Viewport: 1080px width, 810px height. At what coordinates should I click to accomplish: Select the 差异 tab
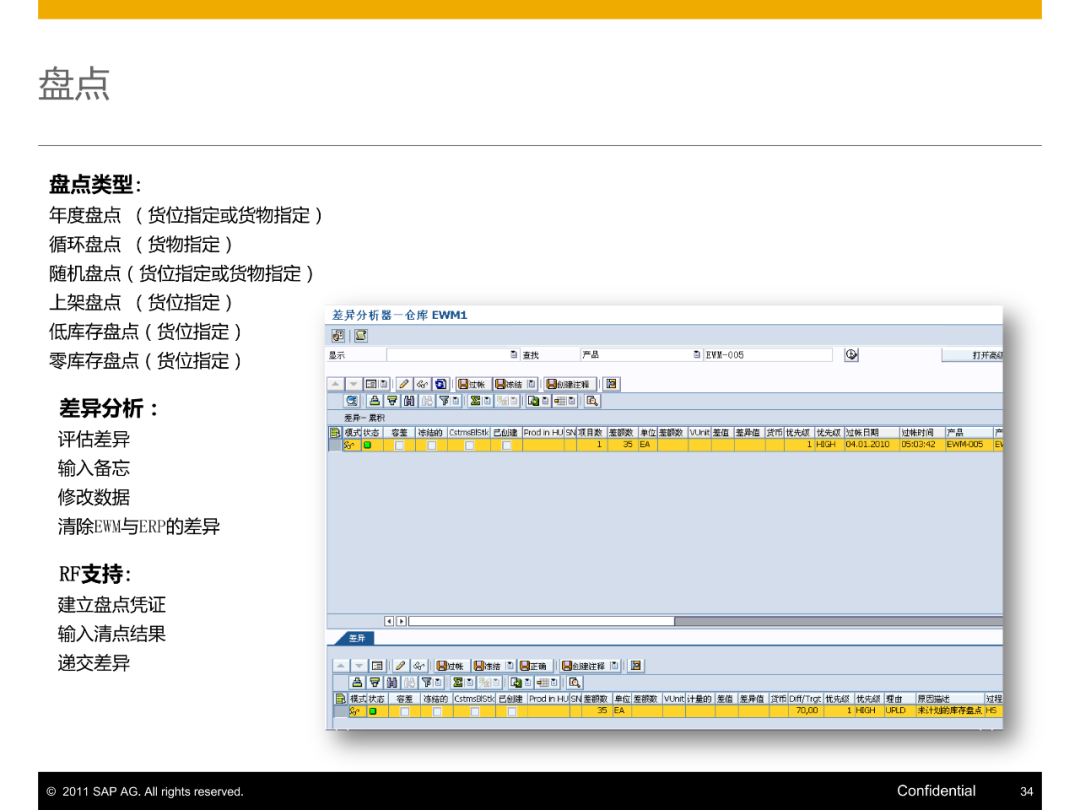coord(357,638)
